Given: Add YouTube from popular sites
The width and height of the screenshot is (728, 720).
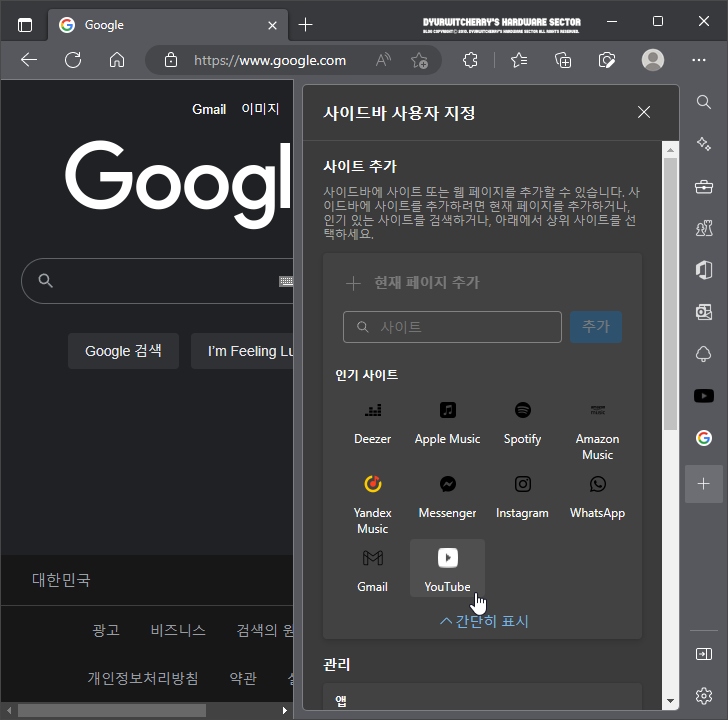Looking at the screenshot, I should 448,569.
